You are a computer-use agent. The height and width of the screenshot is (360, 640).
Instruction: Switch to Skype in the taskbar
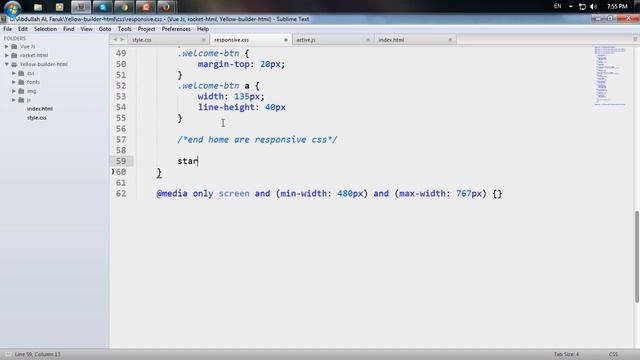coord(102,7)
